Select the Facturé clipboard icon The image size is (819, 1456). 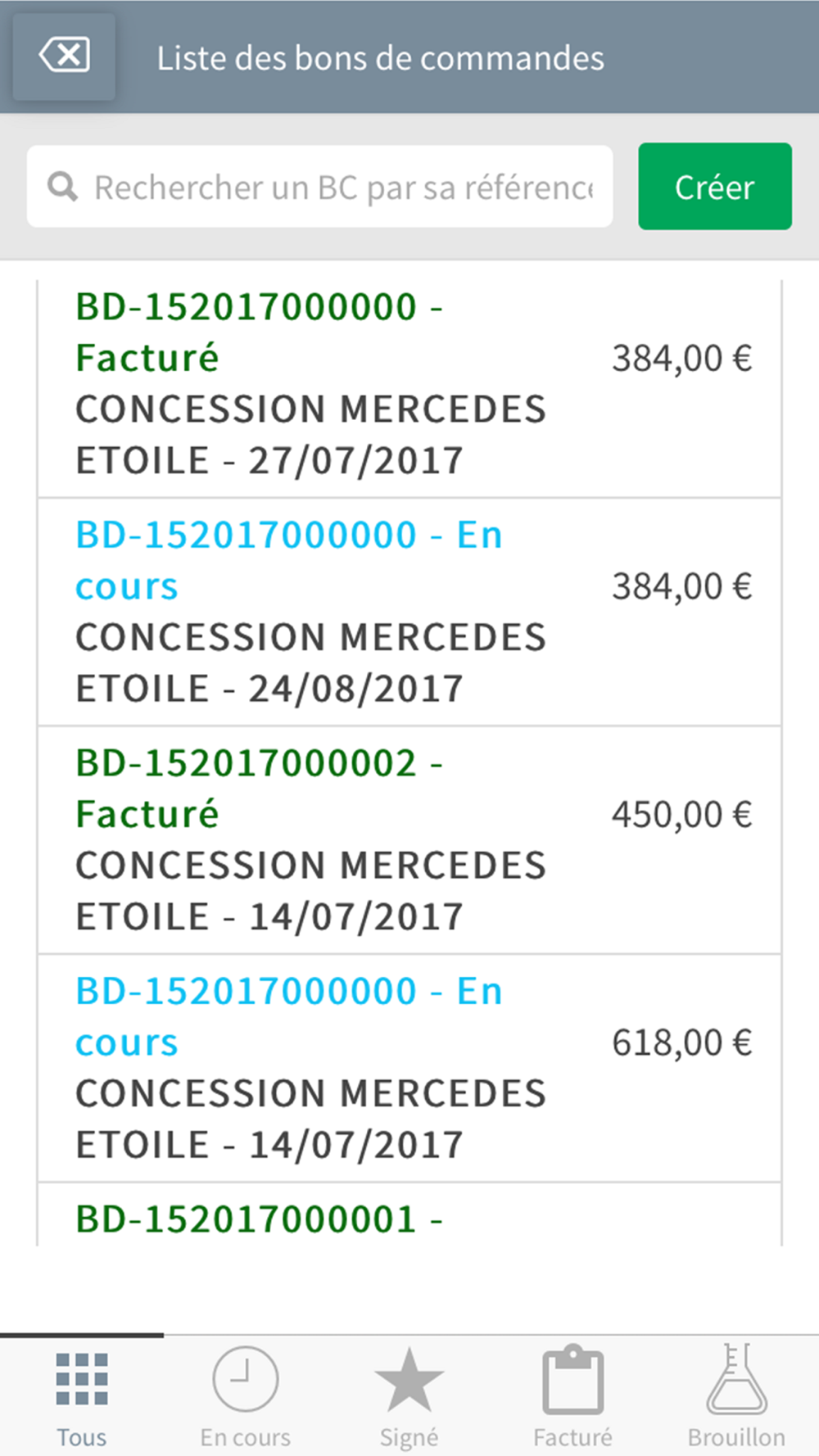click(573, 1379)
